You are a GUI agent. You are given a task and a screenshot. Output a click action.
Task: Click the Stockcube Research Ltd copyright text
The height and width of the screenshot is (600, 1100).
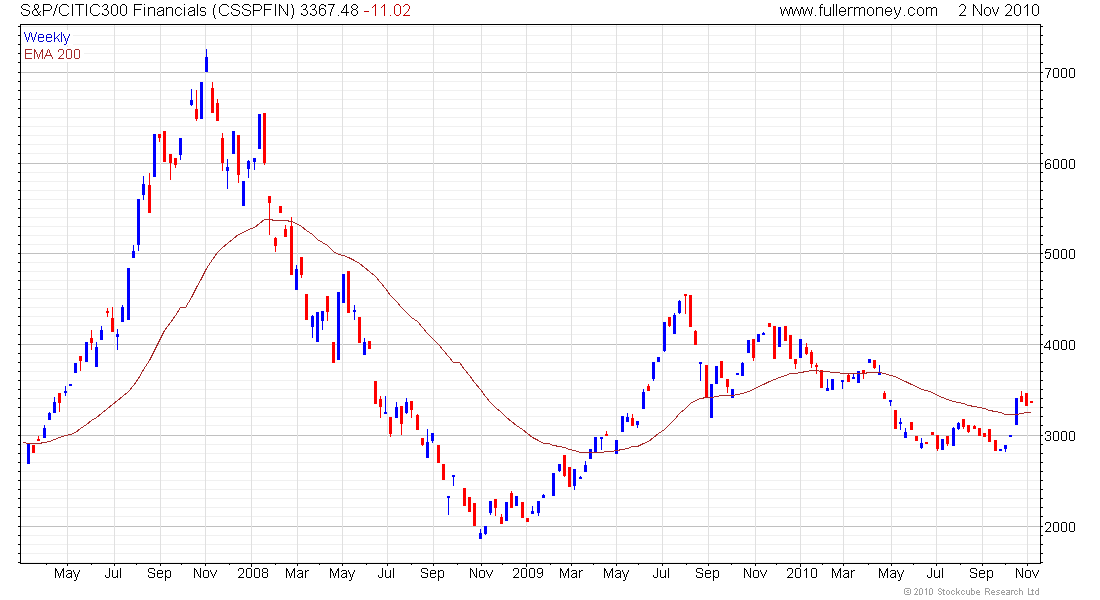(x=971, y=592)
